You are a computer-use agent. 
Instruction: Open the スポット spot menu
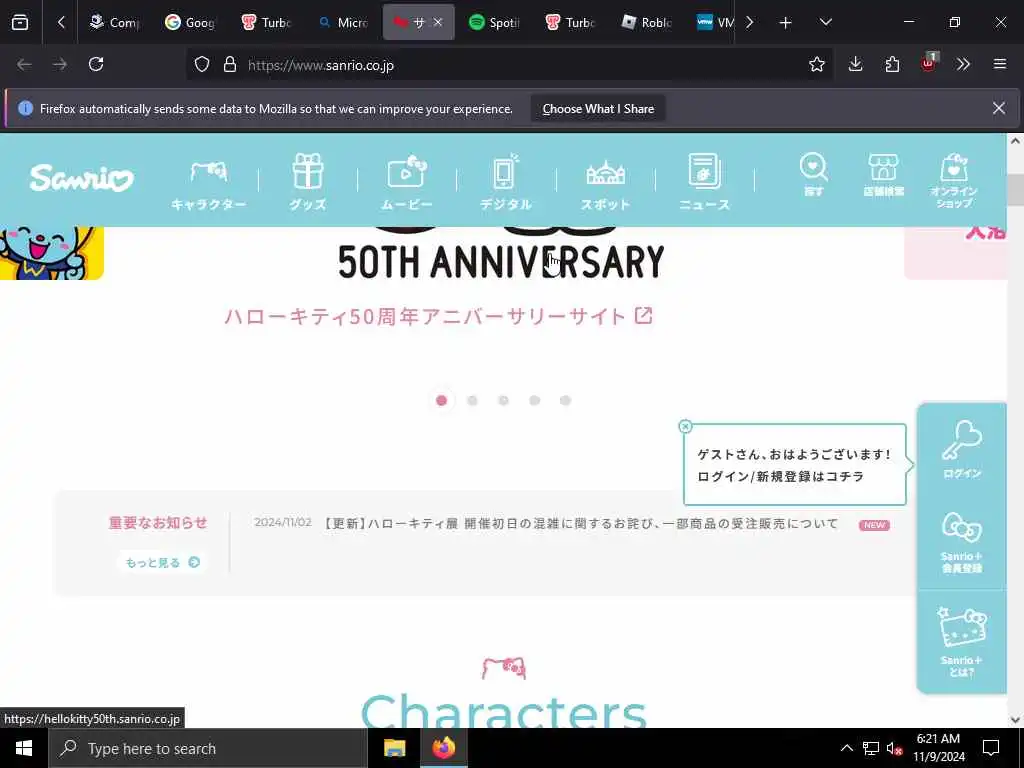[605, 184]
